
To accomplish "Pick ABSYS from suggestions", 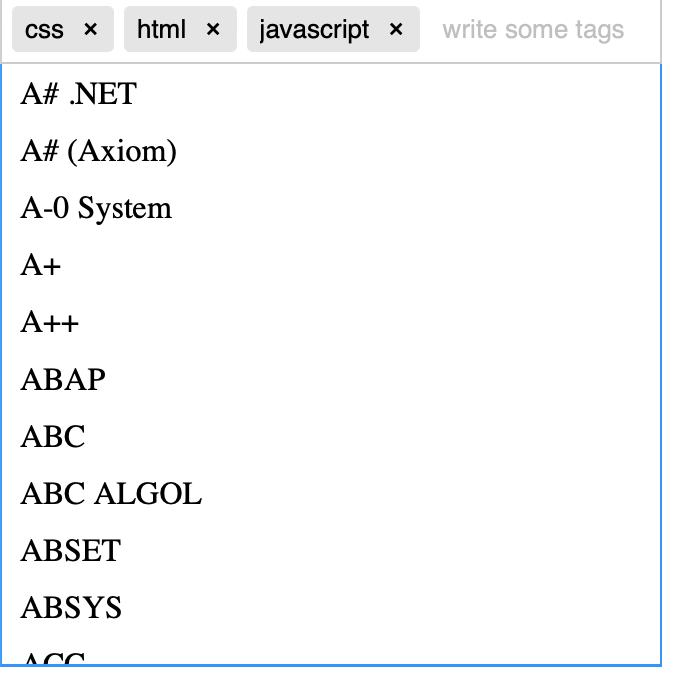I will pyautogui.click(x=331, y=607).
